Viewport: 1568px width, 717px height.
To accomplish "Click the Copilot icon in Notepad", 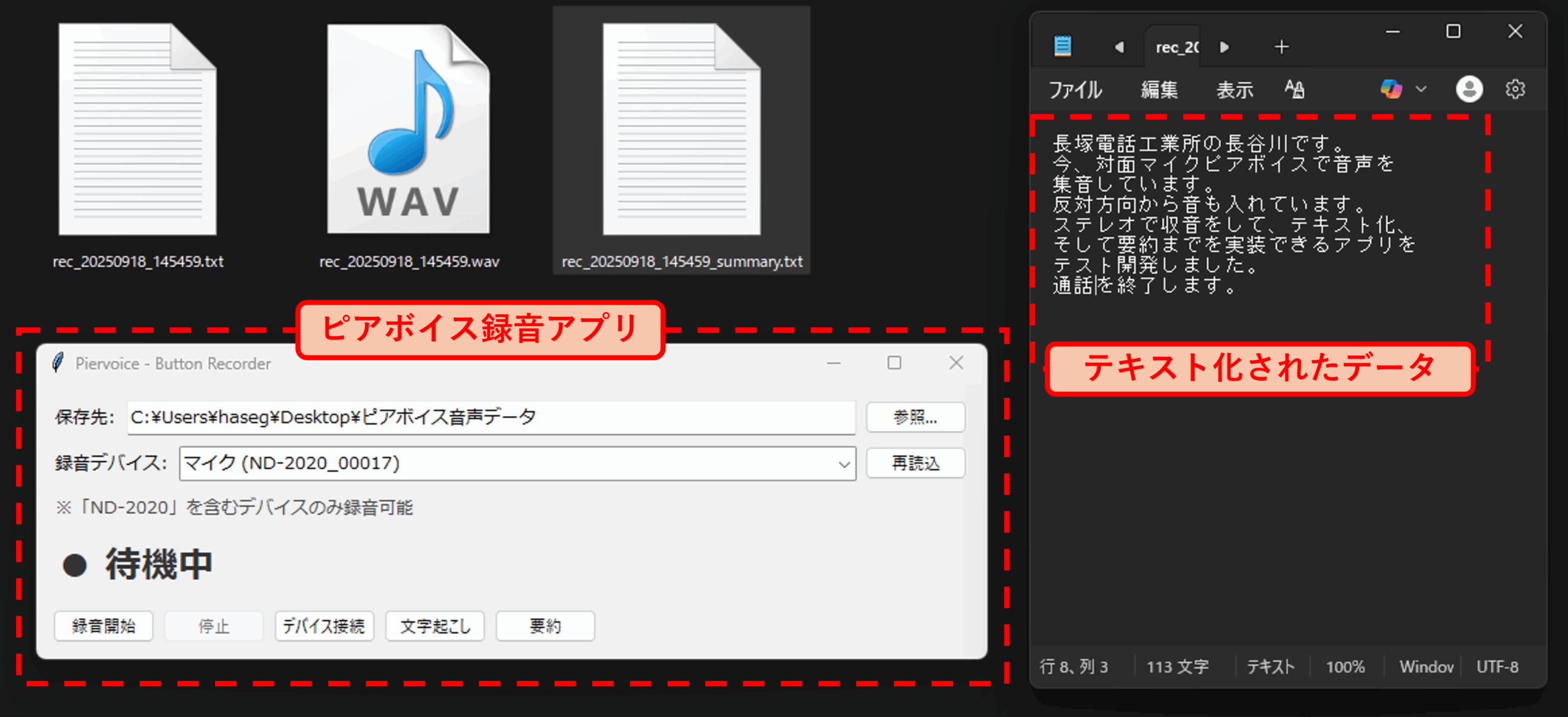I will [1390, 89].
